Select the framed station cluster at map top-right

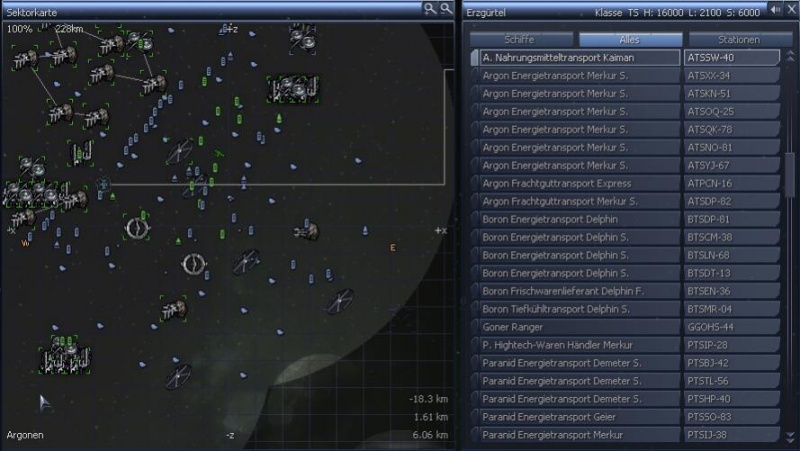point(294,89)
